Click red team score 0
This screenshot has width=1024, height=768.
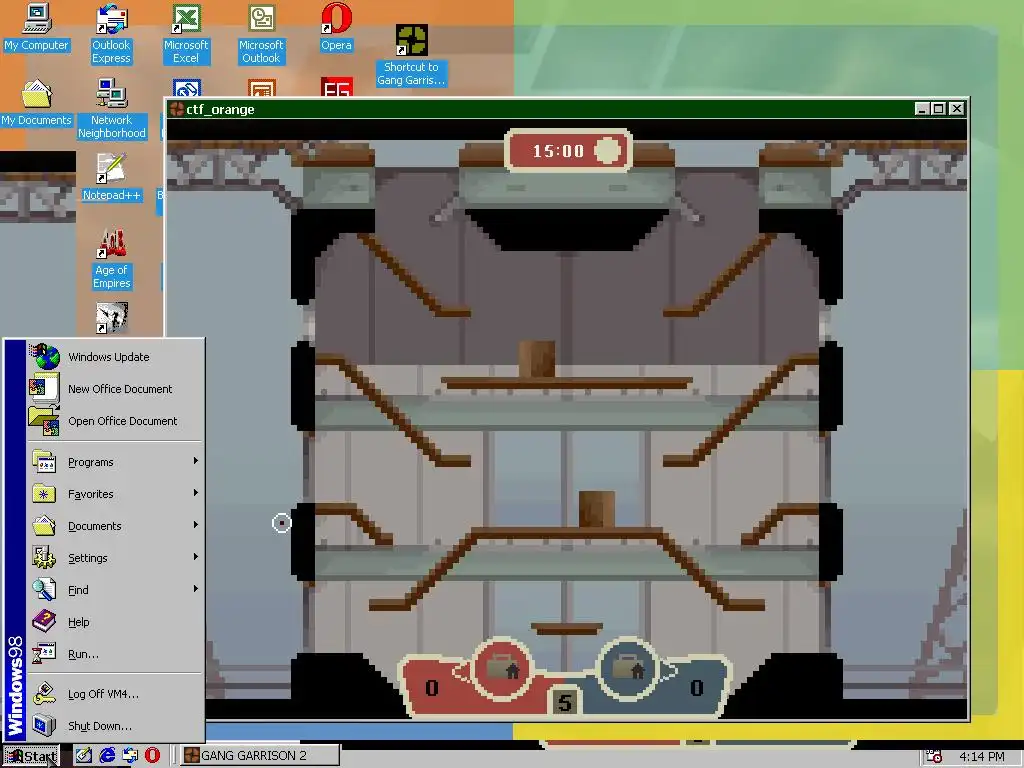(x=432, y=688)
